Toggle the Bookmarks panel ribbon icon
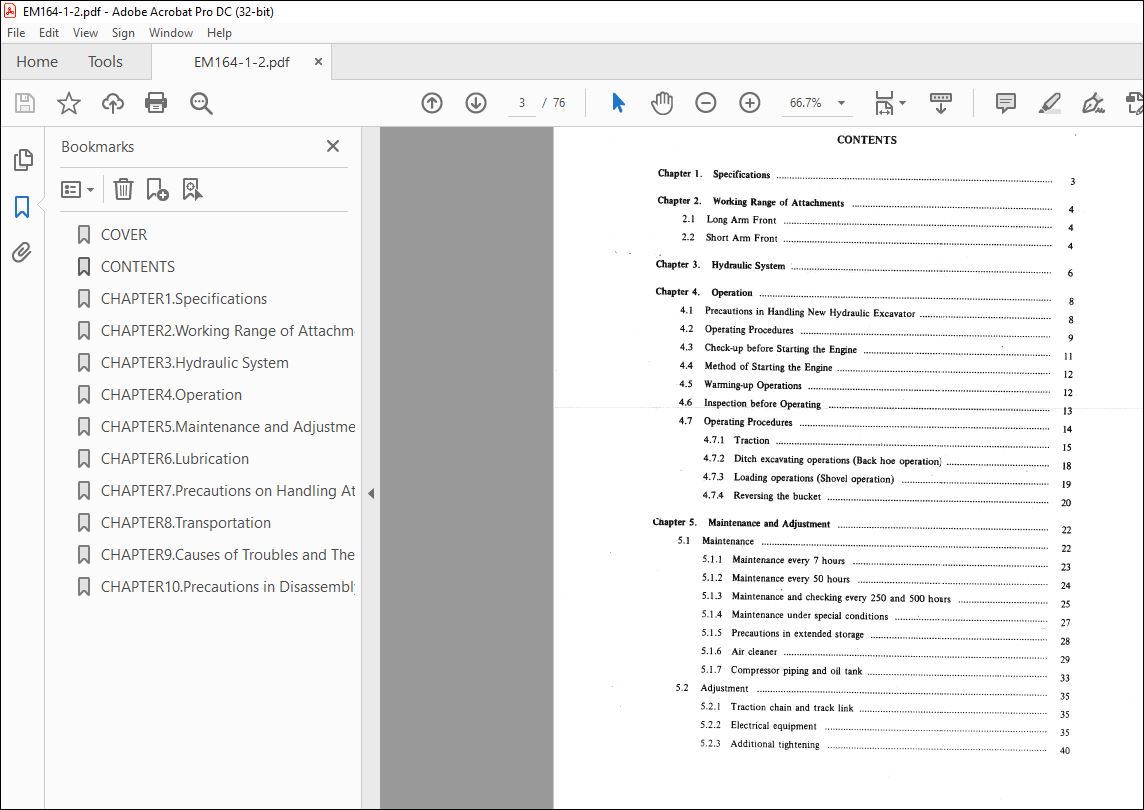The image size is (1144, 810). point(22,207)
